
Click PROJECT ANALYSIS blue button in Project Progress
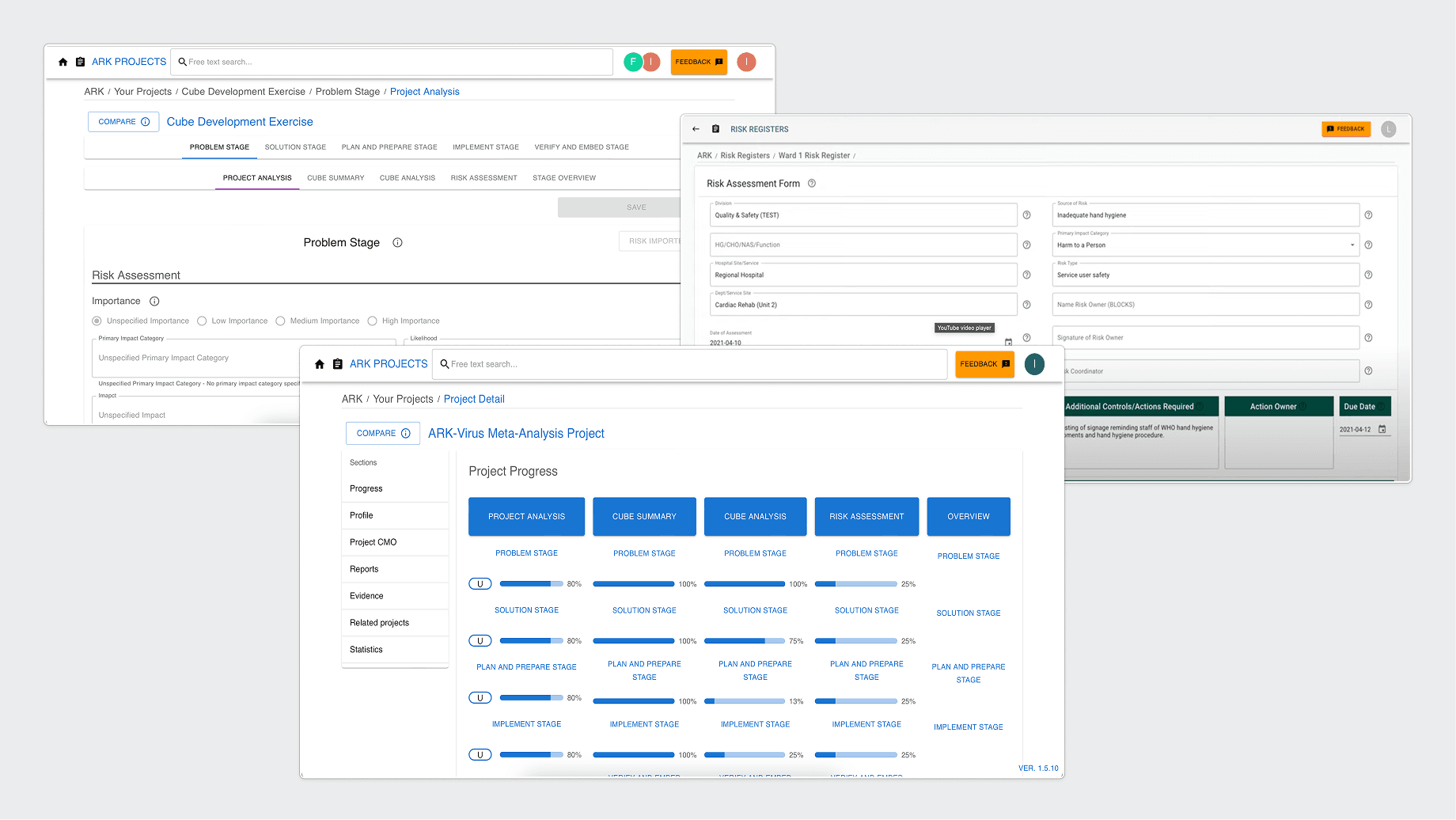point(527,517)
